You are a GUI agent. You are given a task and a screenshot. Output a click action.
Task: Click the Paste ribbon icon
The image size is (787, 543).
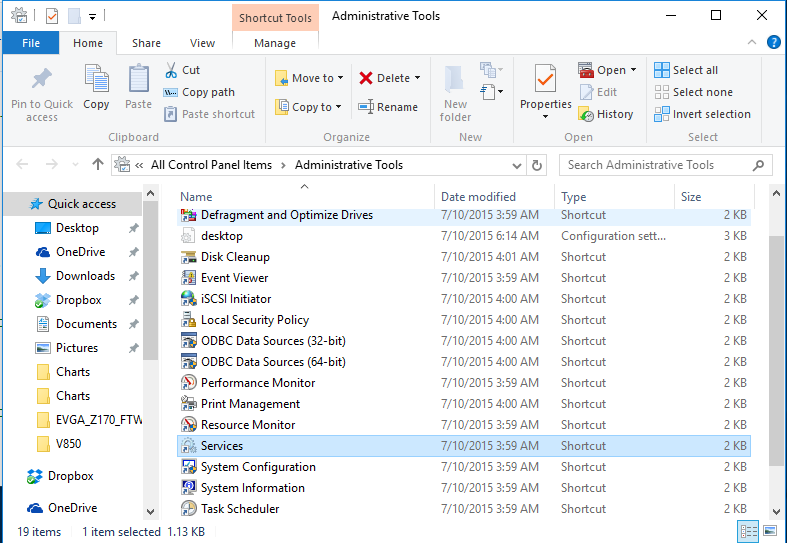[138, 79]
